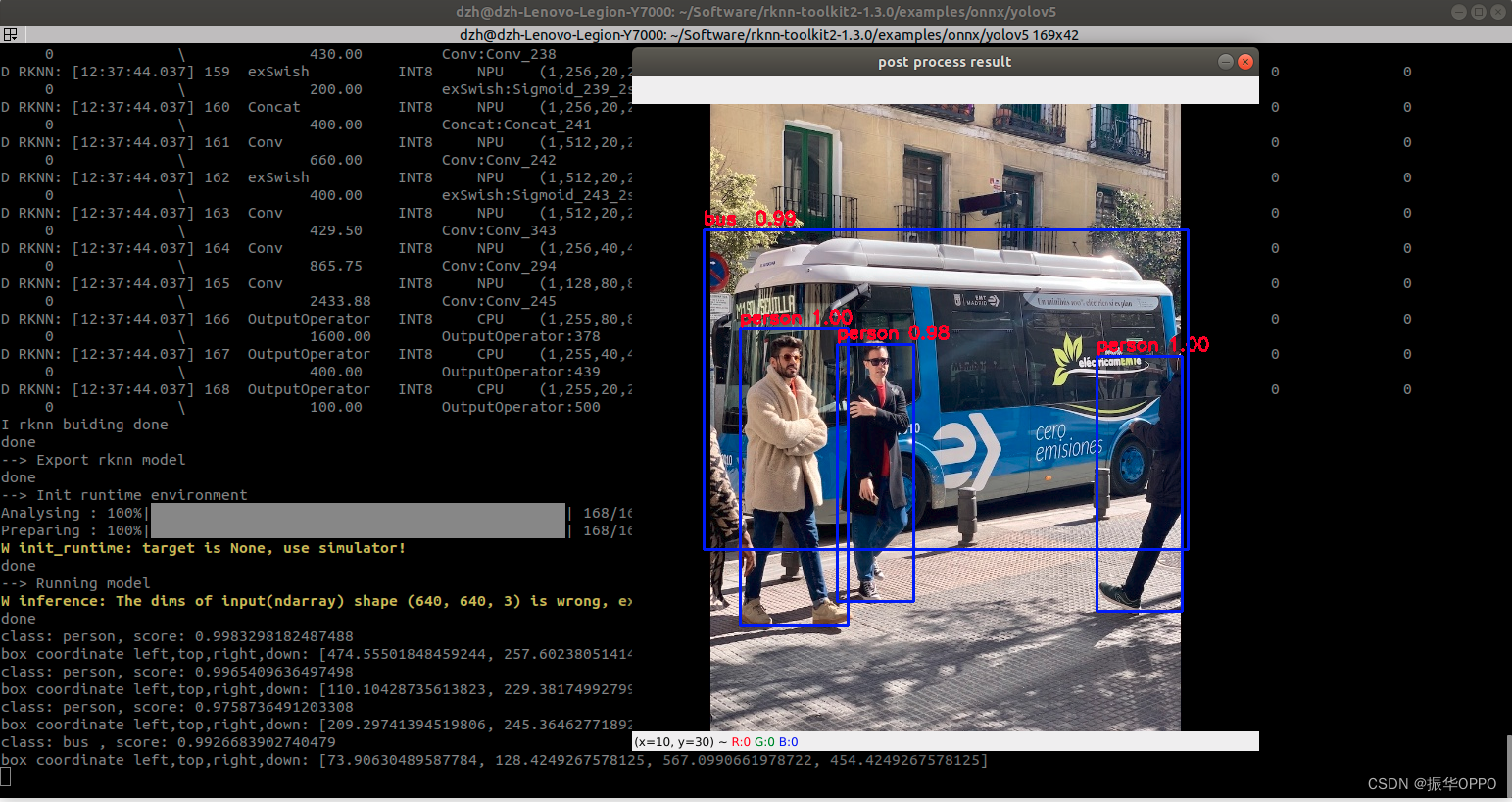
Task: Select the terminal pane title strip with 169x42
Action: (x=768, y=35)
